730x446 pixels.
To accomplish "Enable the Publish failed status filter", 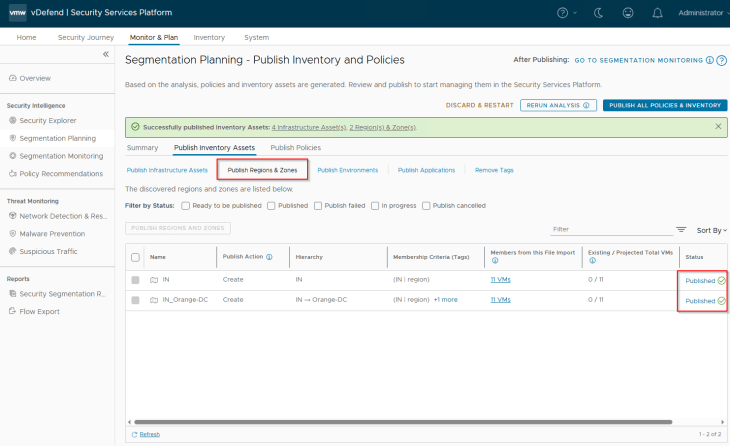I will pyautogui.click(x=317, y=206).
